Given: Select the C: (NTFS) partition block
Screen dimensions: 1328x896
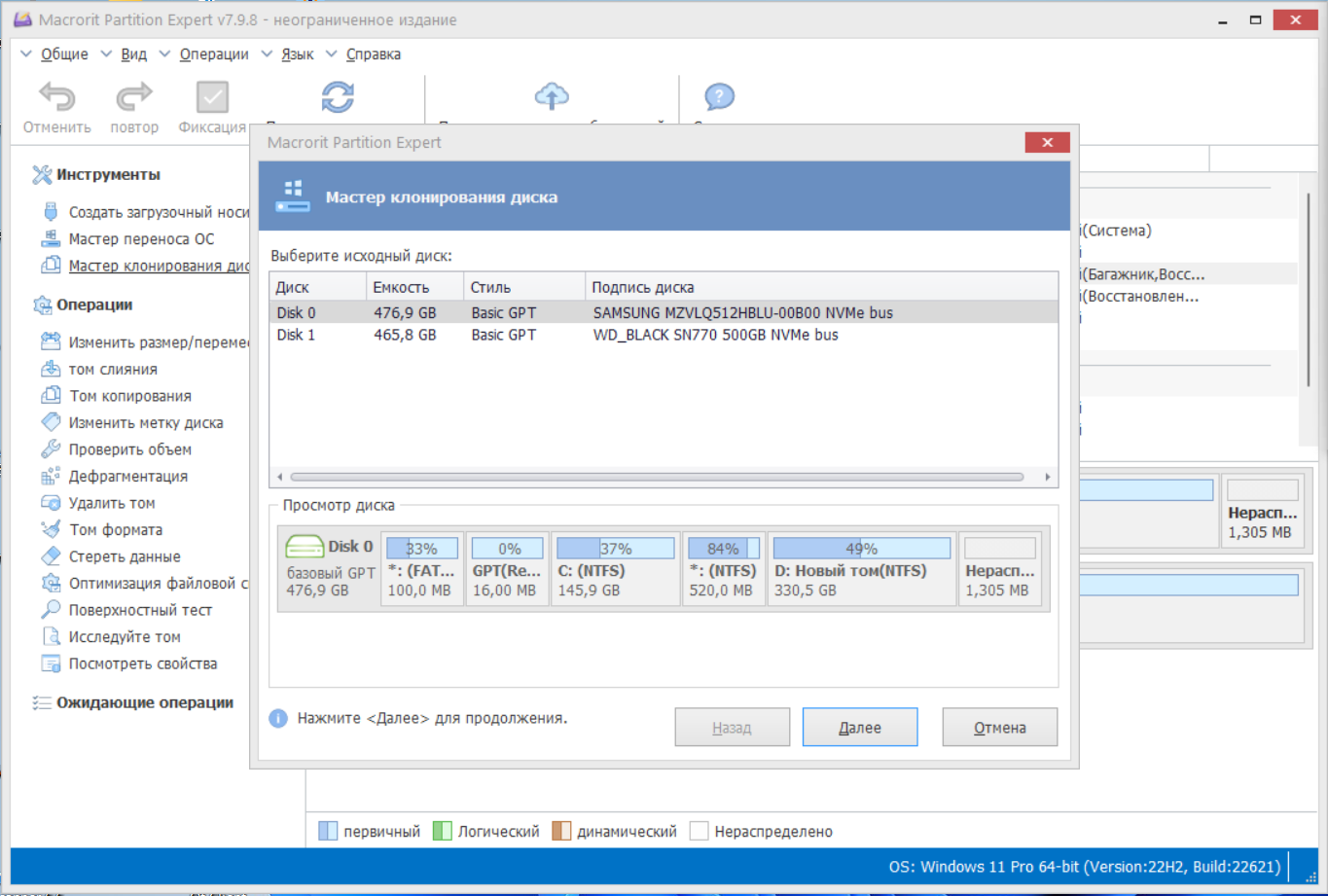Looking at the screenshot, I should pos(616,569).
